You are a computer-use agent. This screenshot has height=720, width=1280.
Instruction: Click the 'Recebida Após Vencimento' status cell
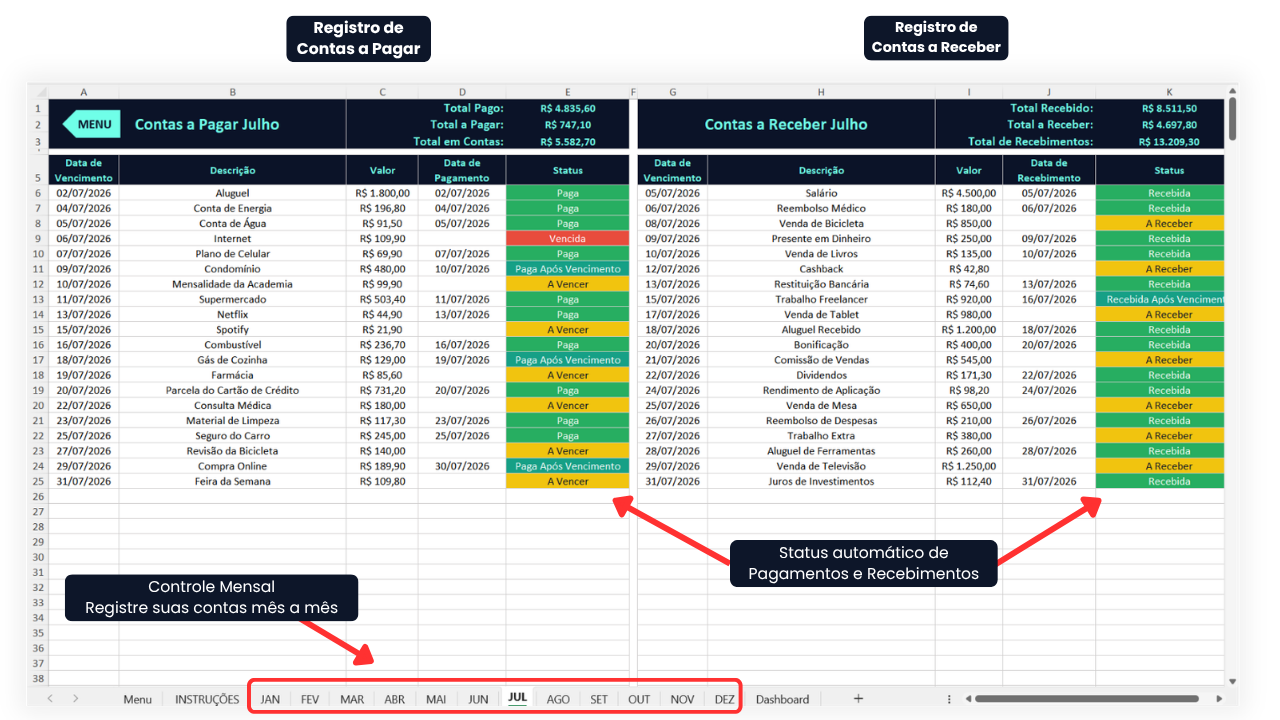point(1160,299)
